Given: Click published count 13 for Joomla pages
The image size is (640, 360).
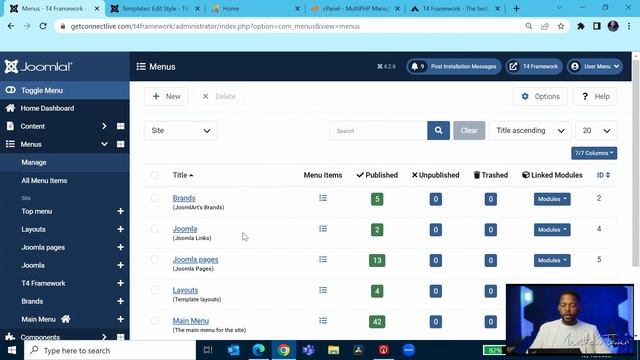Looking at the screenshot, I should point(377,260).
